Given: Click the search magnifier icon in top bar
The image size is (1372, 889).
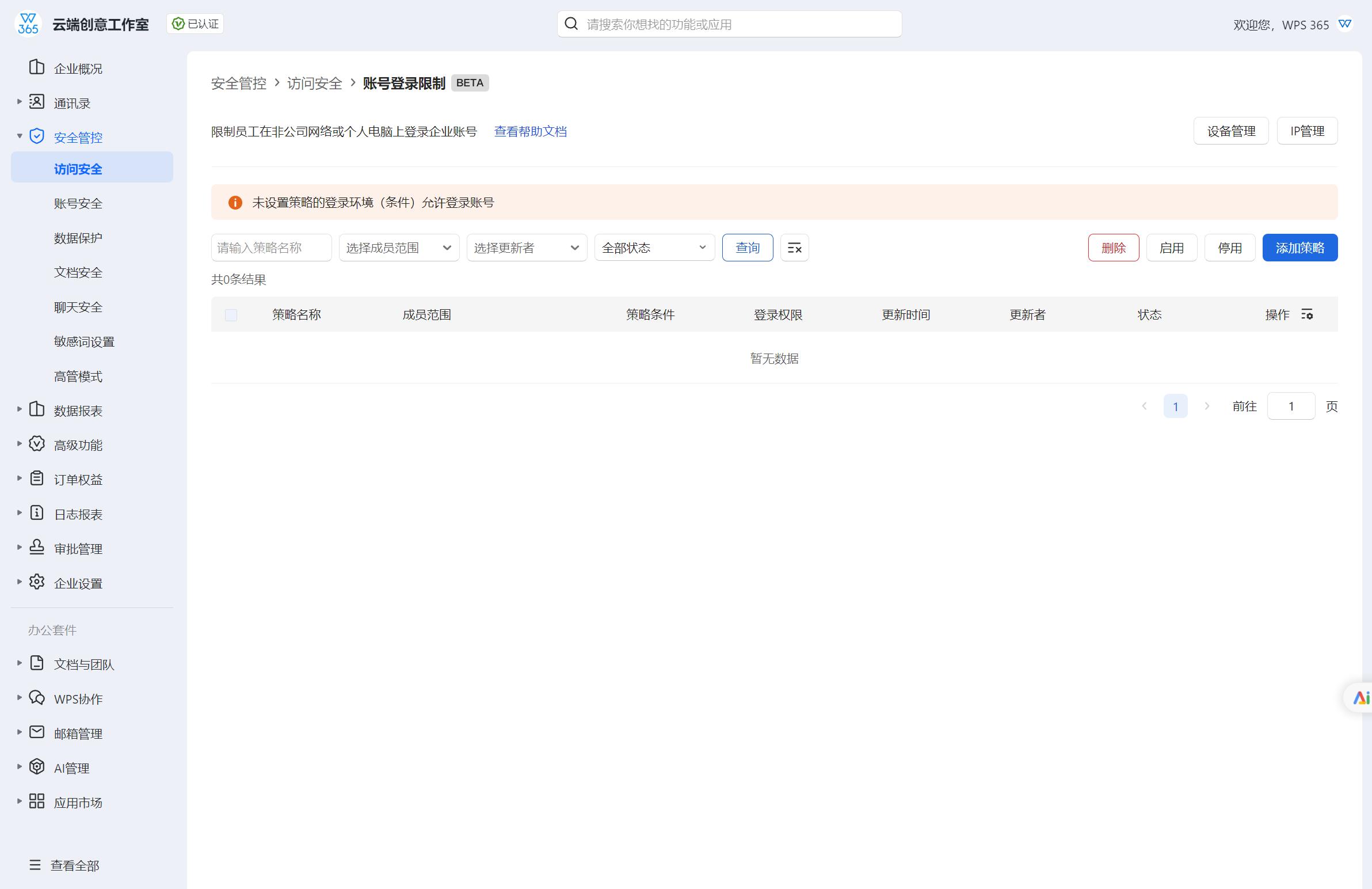Looking at the screenshot, I should pyautogui.click(x=571, y=24).
